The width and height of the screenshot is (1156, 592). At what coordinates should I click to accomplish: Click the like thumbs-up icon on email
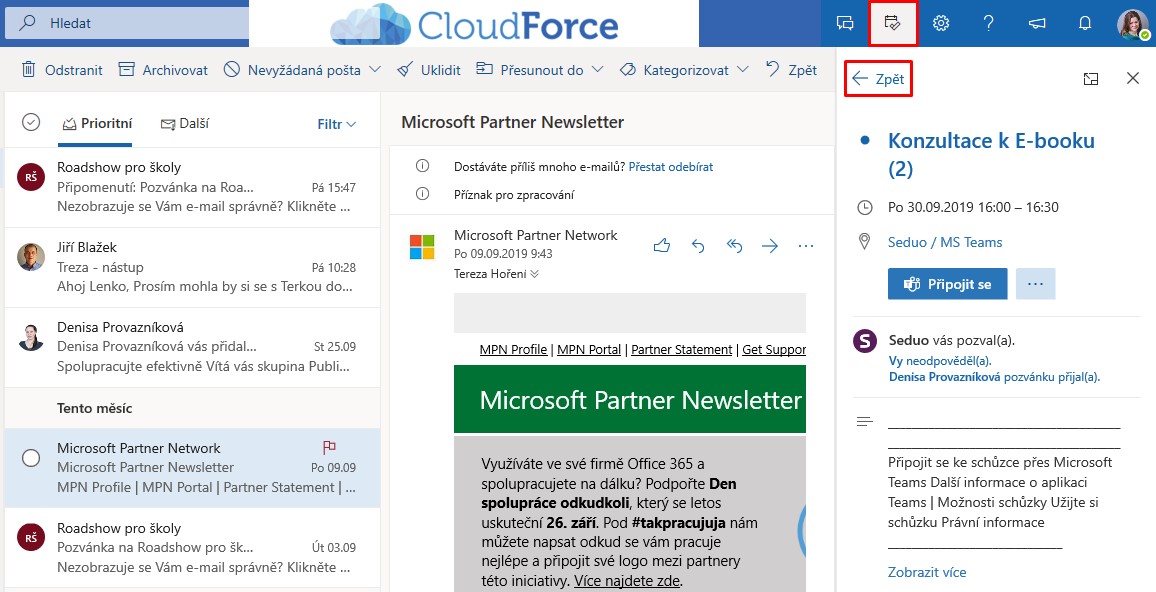661,245
